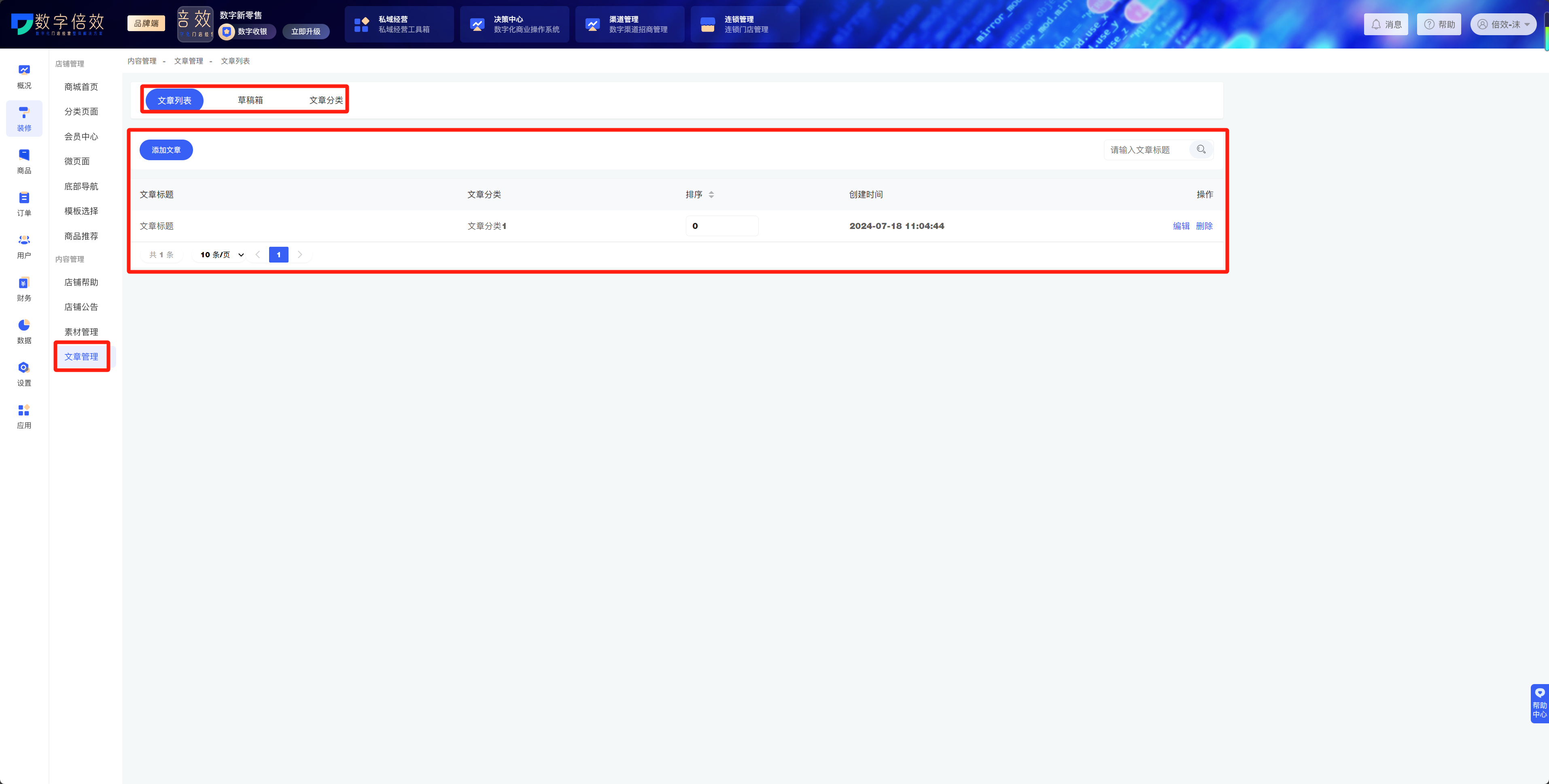Click the 倍效 brand thumbnail
This screenshot has height=784, width=1549.
[195, 24]
